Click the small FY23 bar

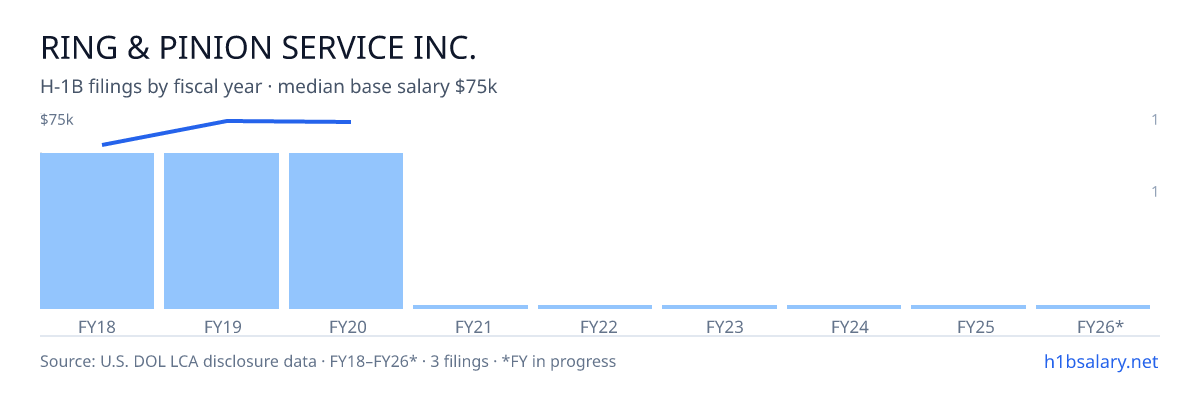[x=719, y=307]
